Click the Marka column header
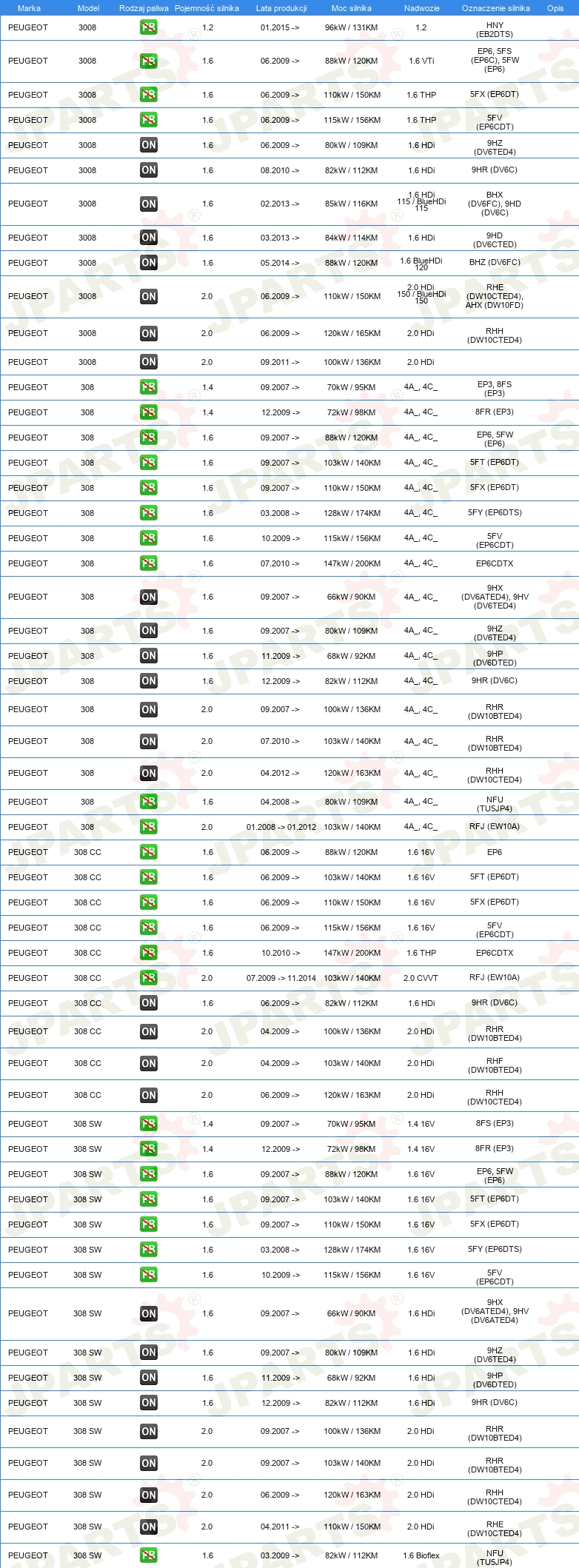Viewport: 579px width, 1568px height. (29, 8)
